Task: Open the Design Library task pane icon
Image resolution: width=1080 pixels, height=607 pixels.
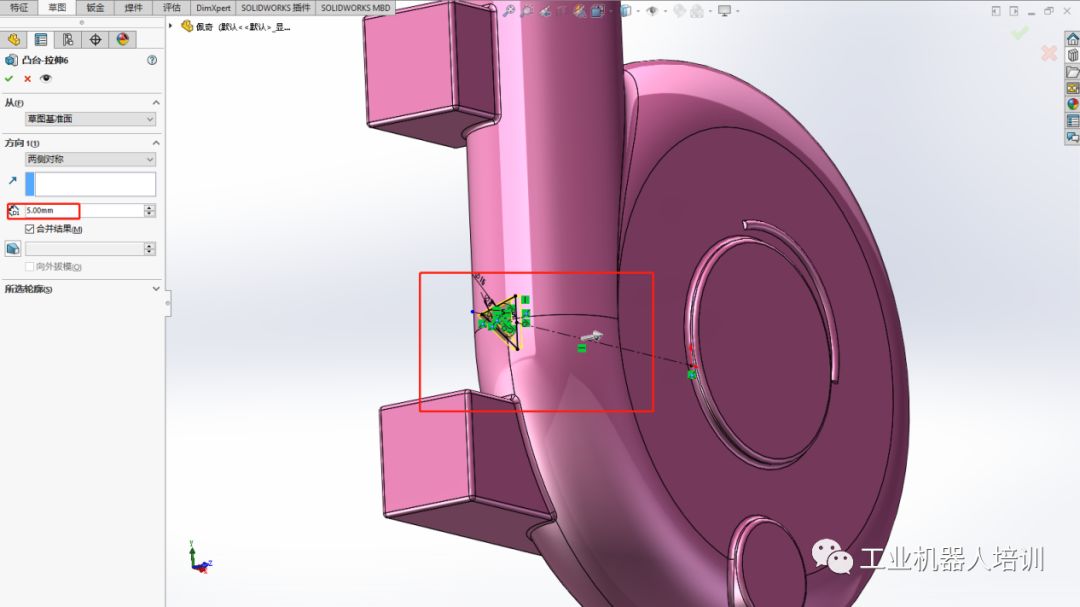Action: tap(1072, 56)
